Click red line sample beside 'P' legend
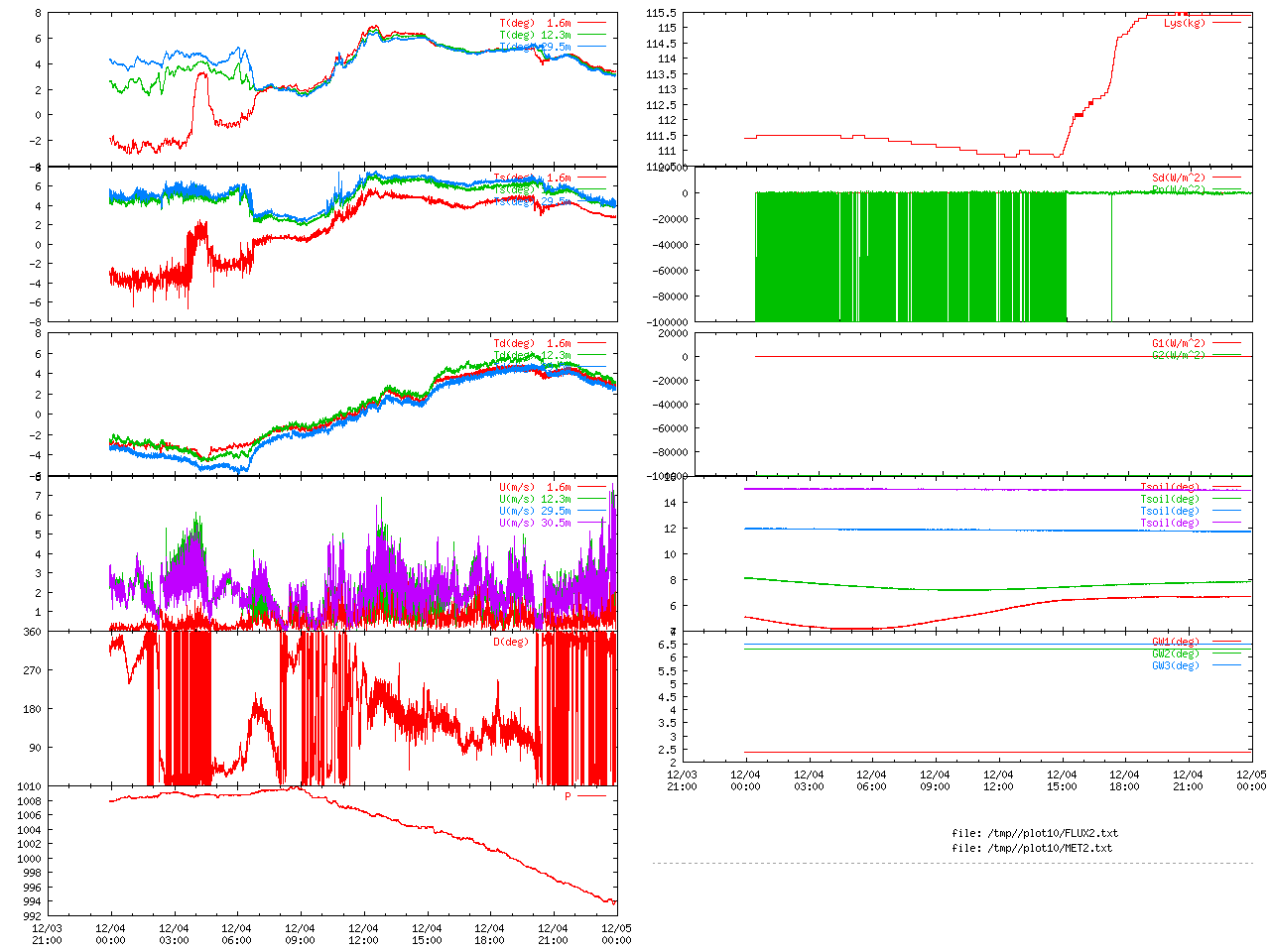1270x952 pixels. (x=592, y=796)
